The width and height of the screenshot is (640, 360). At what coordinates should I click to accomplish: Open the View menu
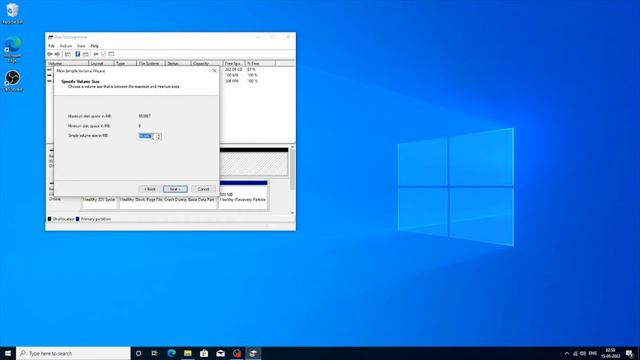[81, 46]
